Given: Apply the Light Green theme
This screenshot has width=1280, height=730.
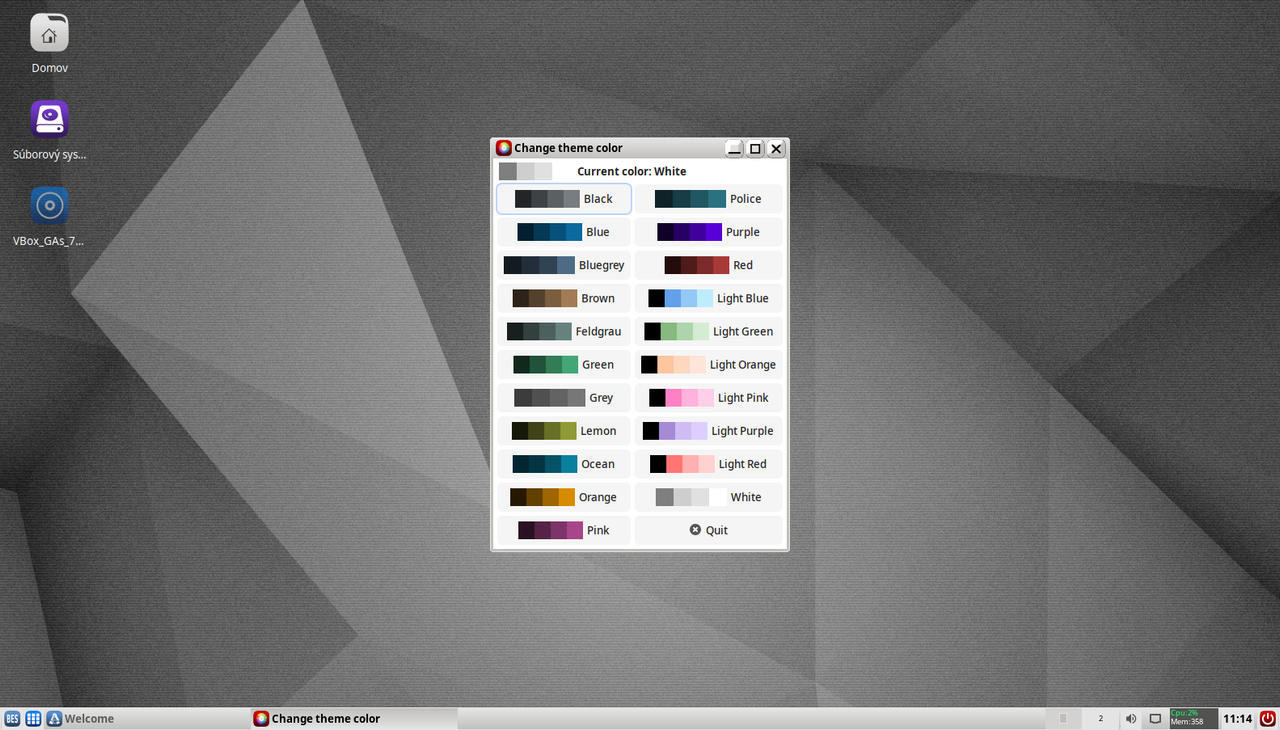Looking at the screenshot, I should click(x=708, y=331).
